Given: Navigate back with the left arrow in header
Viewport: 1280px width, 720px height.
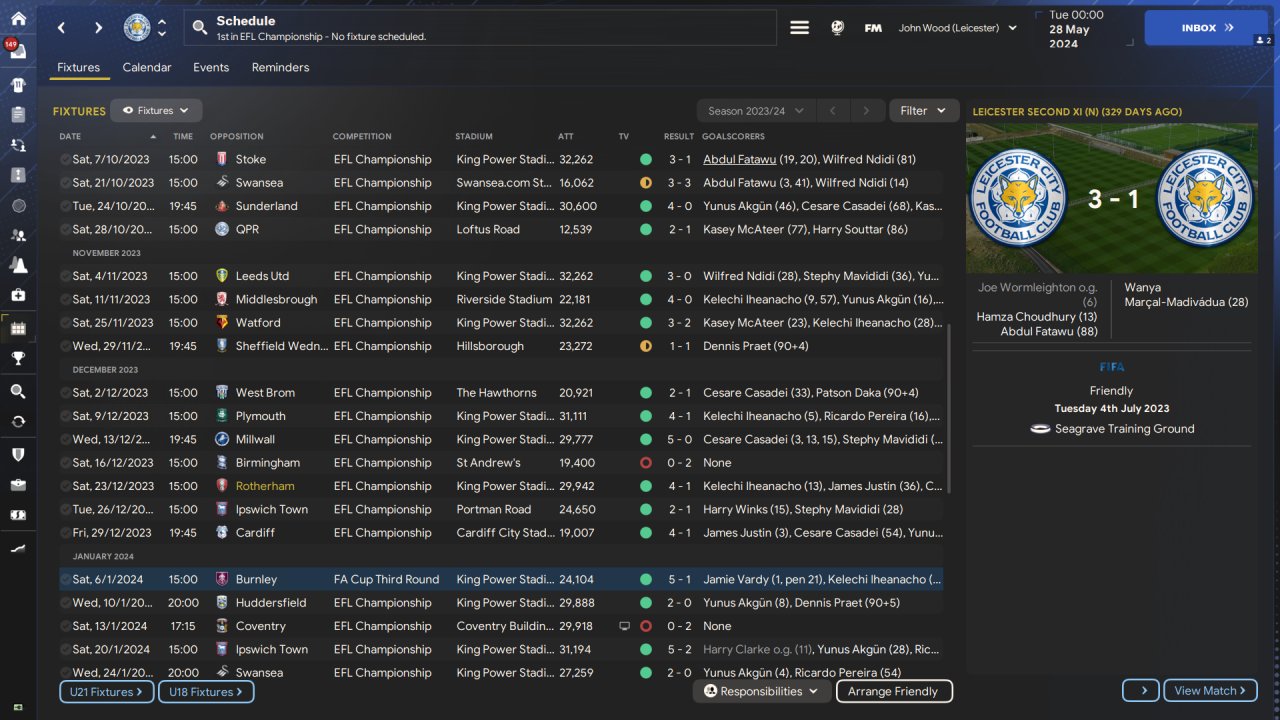Looking at the screenshot, I should 62,28.
